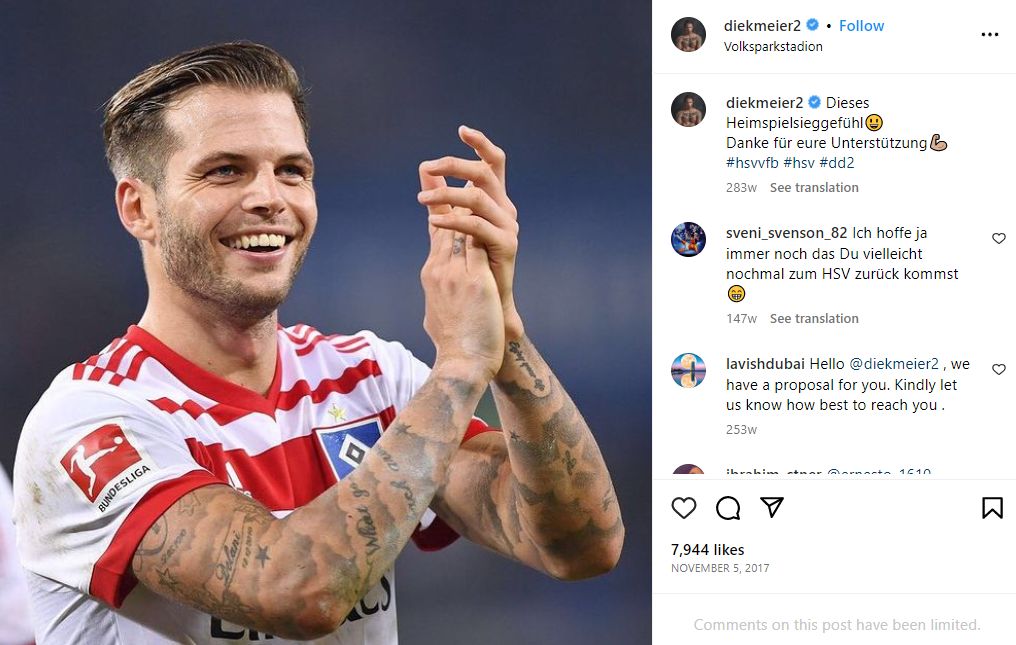Open the comment bubble icon
This screenshot has width=1016, height=645.
point(728,508)
